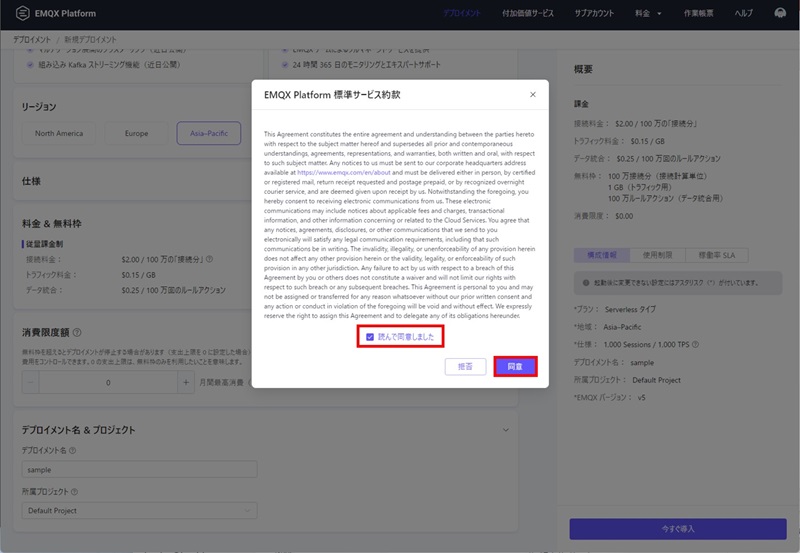Open the emqx.com/en/about link in agreement
The width and height of the screenshot is (800, 553).
coord(343,172)
